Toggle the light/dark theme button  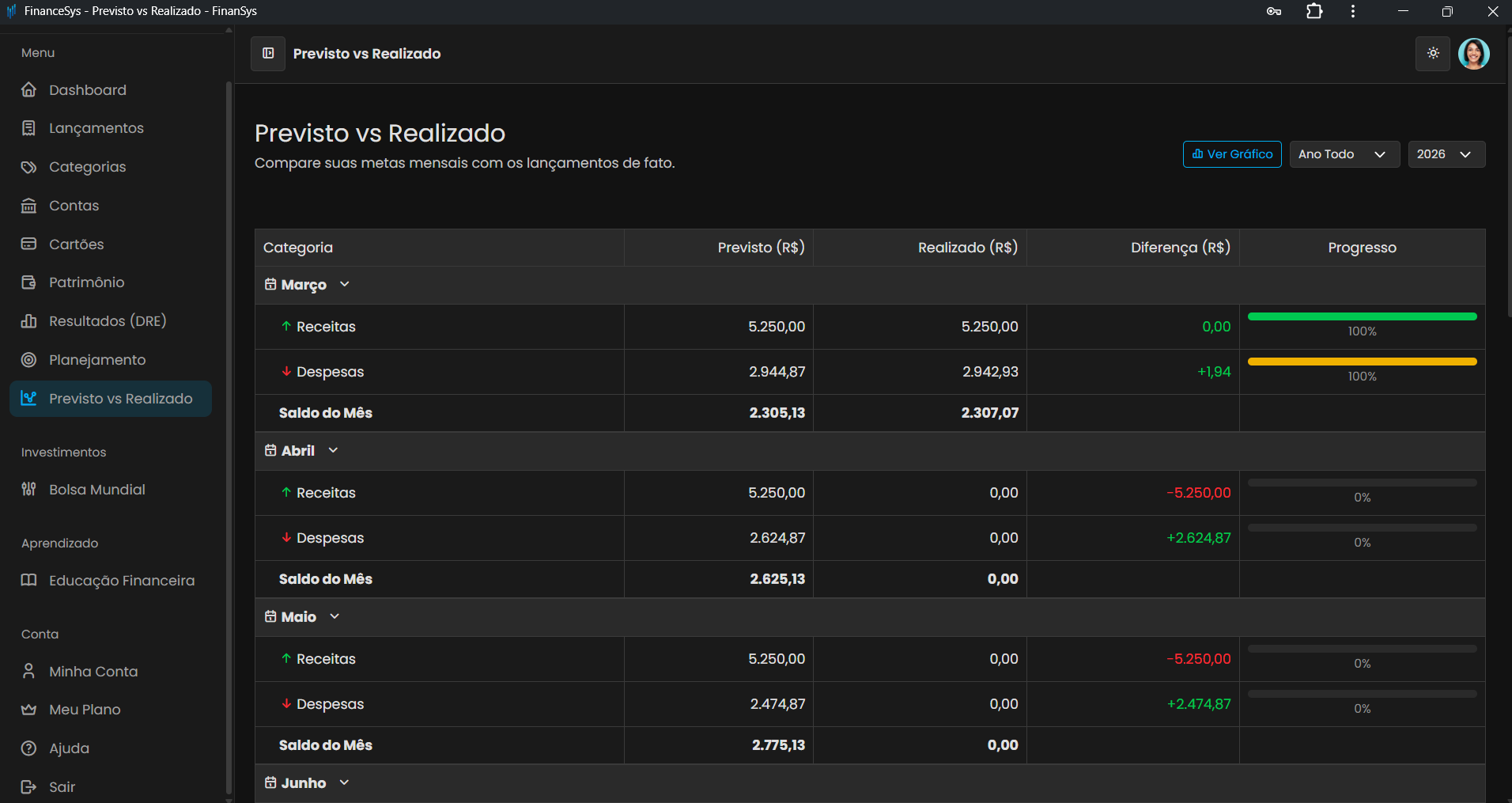click(1432, 54)
